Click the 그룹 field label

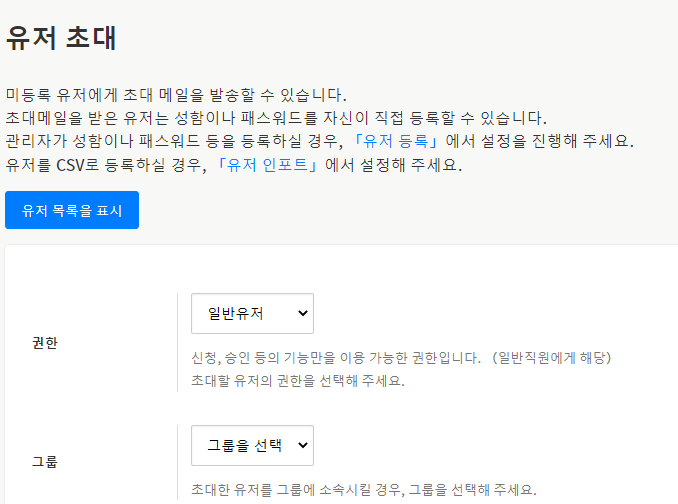click(x=45, y=462)
